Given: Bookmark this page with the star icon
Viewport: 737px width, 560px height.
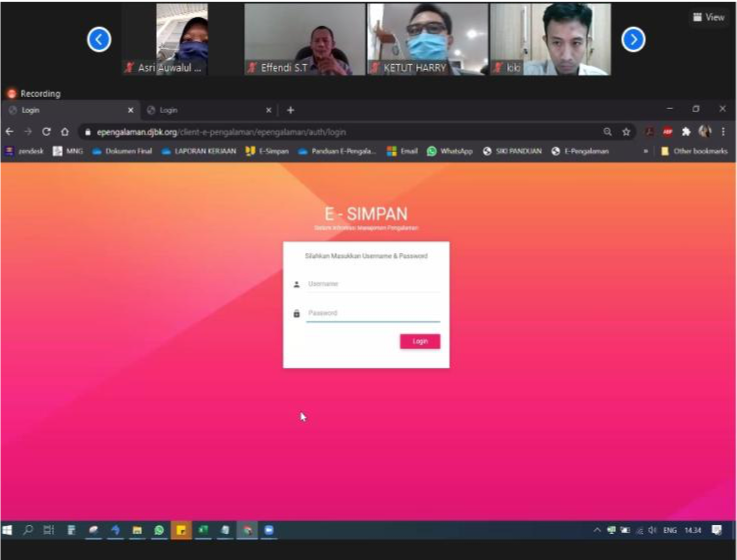Looking at the screenshot, I should point(626,131).
